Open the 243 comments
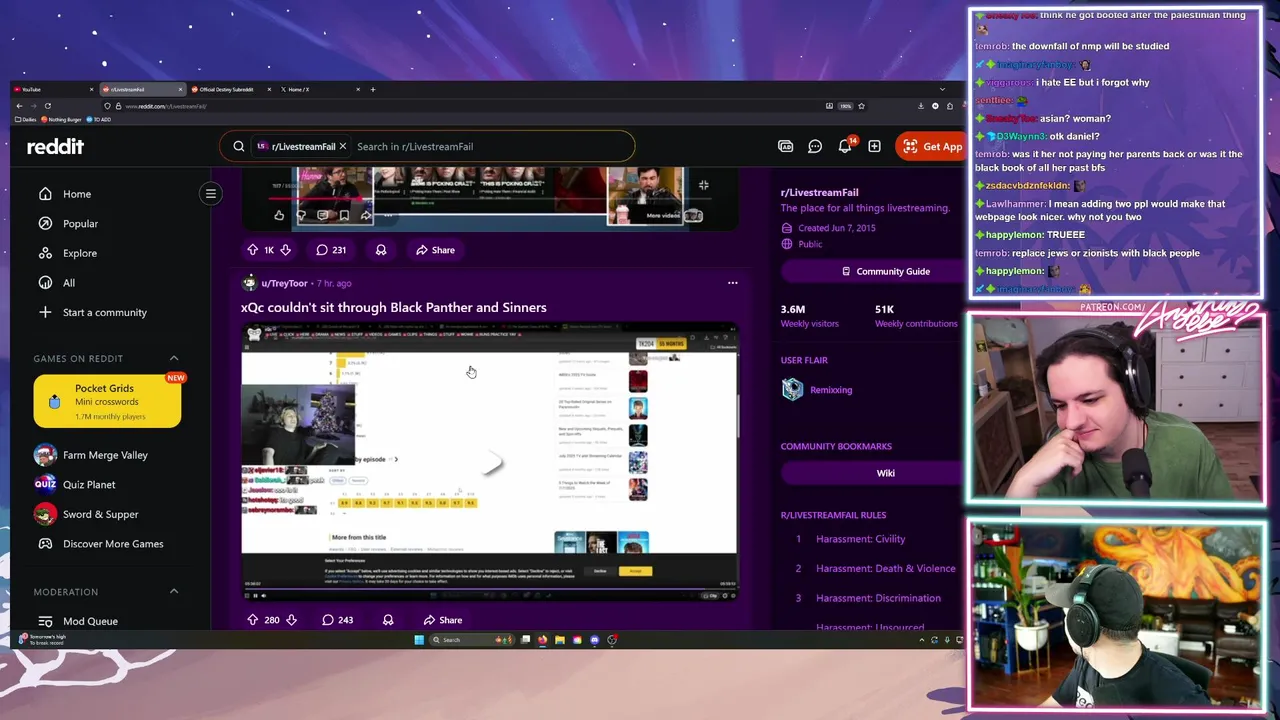Screen dimensions: 1280x720 point(337,620)
